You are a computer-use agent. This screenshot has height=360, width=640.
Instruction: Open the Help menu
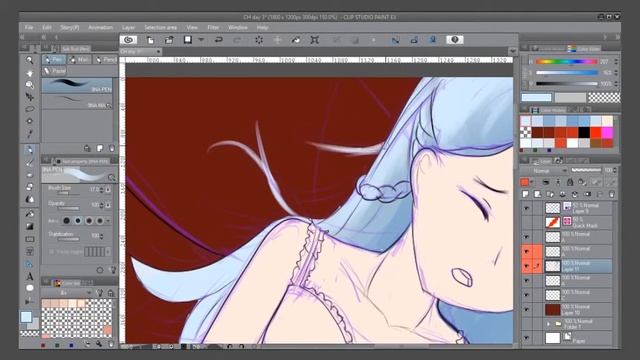coord(262,27)
